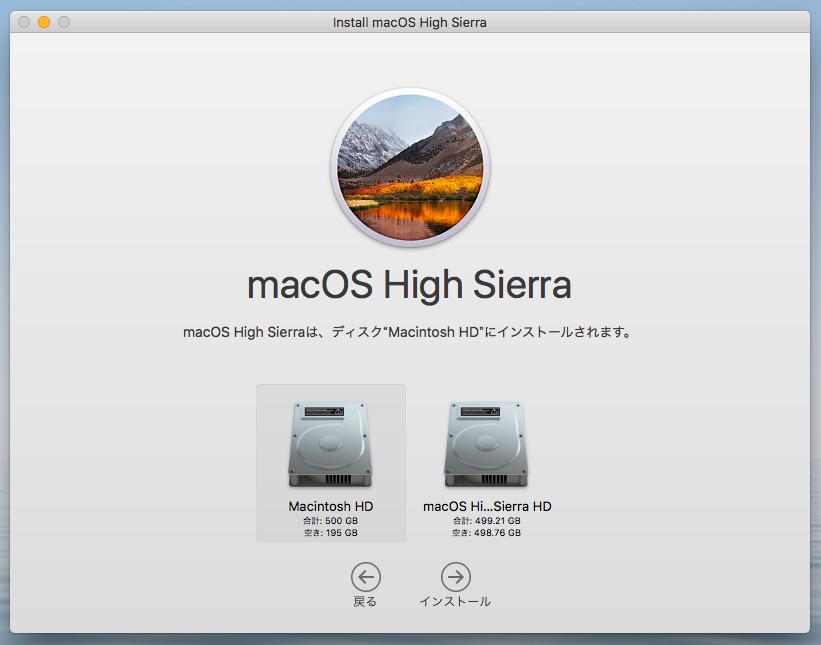
Task: Click the 合計: 500 GB text
Action: 330,521
